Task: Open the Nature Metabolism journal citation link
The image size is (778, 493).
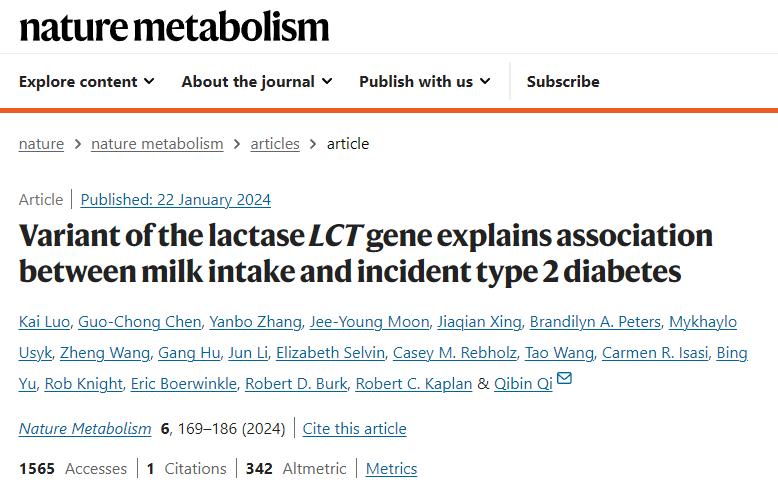Action: pyautogui.click(x=85, y=429)
